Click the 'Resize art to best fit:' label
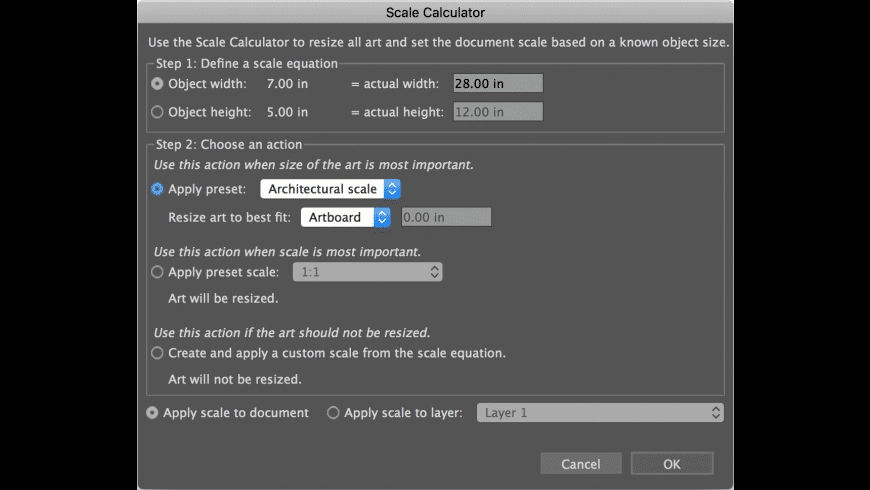Viewport: 870px width, 490px height. click(229, 218)
